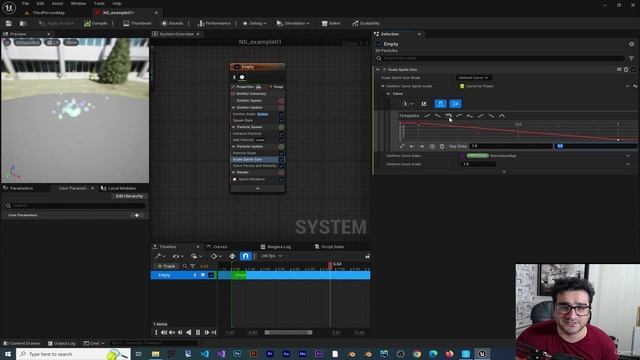Open the 240 fps frame rate dropdown
This screenshot has width=640, height=360.
pos(272,256)
